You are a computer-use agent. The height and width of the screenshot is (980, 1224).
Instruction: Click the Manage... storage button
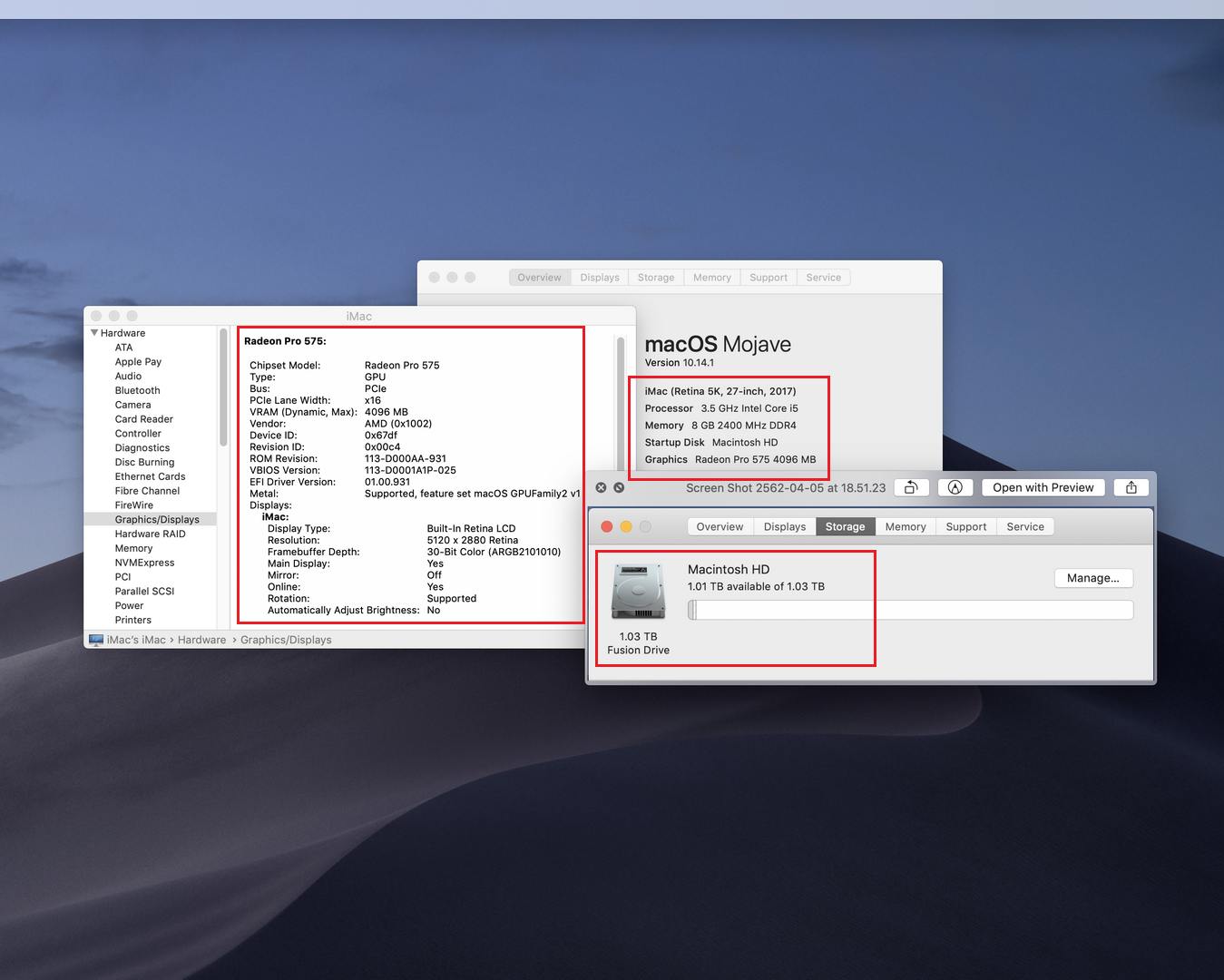pos(1093,578)
